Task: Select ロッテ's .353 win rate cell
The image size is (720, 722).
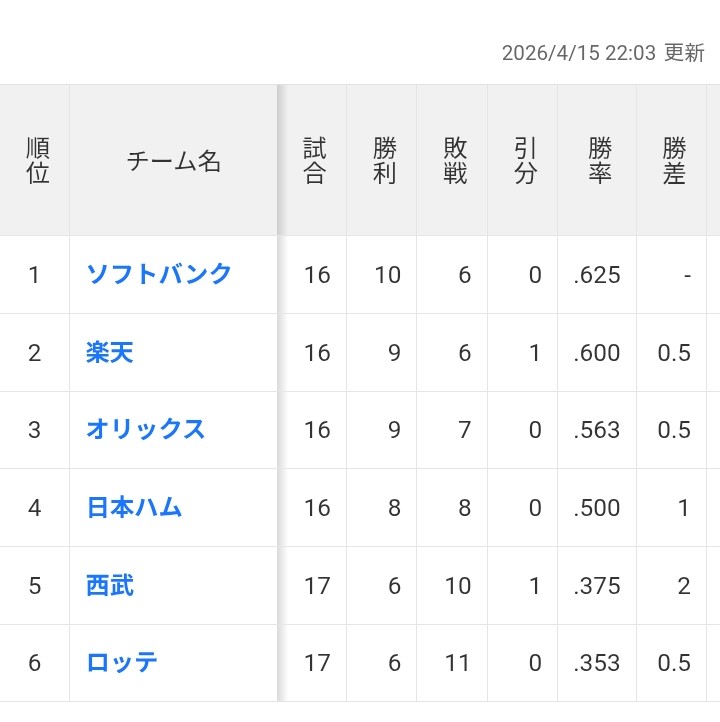Action: pos(597,663)
